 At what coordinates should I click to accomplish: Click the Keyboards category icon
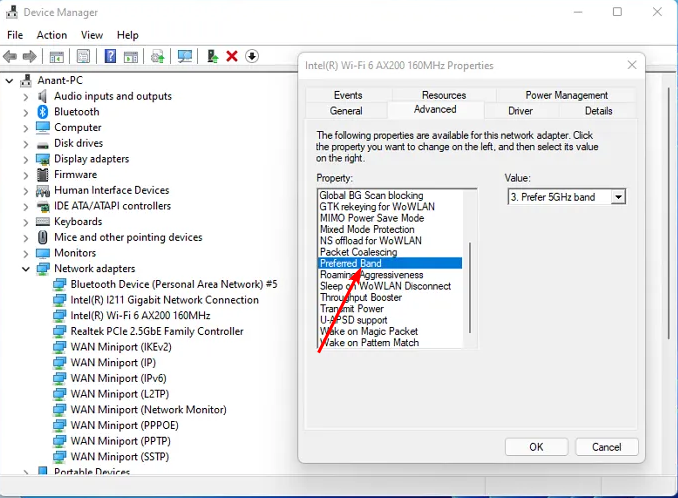coord(43,222)
